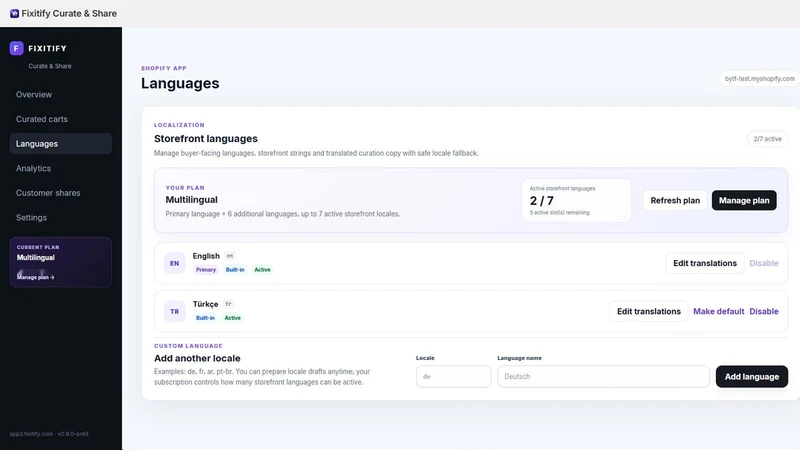Click the Fixitify app icon in title bar

pyautogui.click(x=14, y=13)
